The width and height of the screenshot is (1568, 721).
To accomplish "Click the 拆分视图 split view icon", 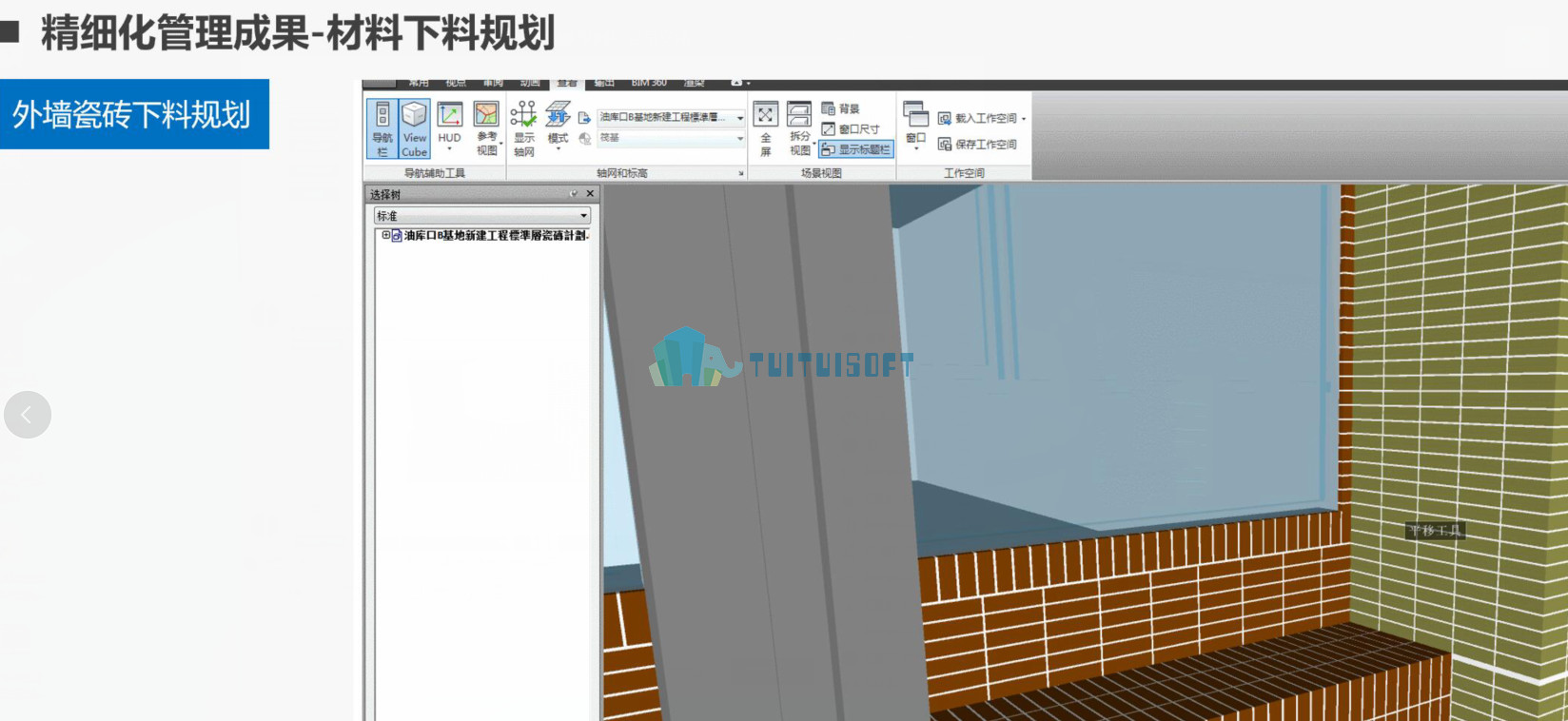I will 800,128.
